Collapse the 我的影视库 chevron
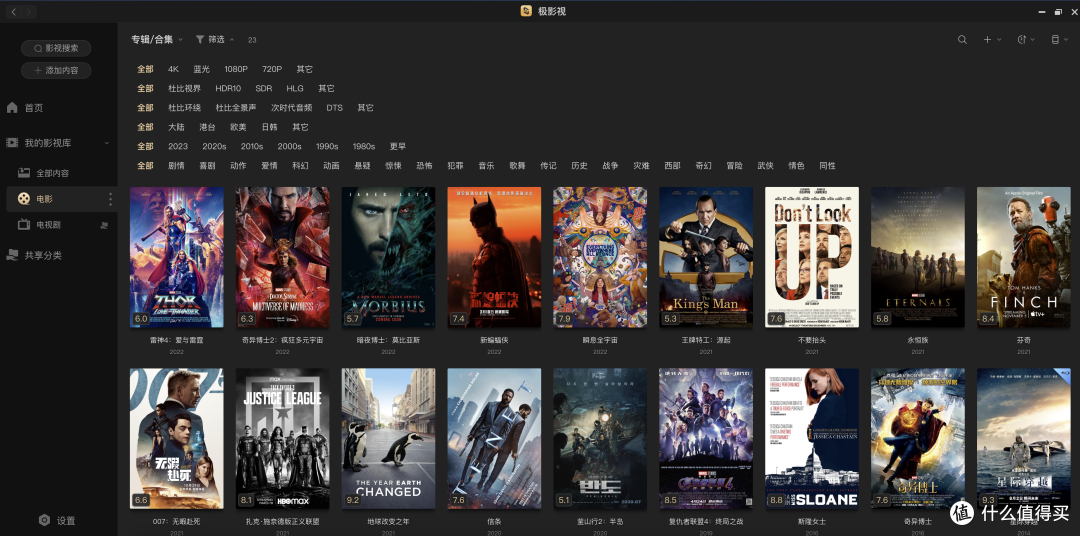Viewport: 1080px width, 536px height. pos(107,143)
